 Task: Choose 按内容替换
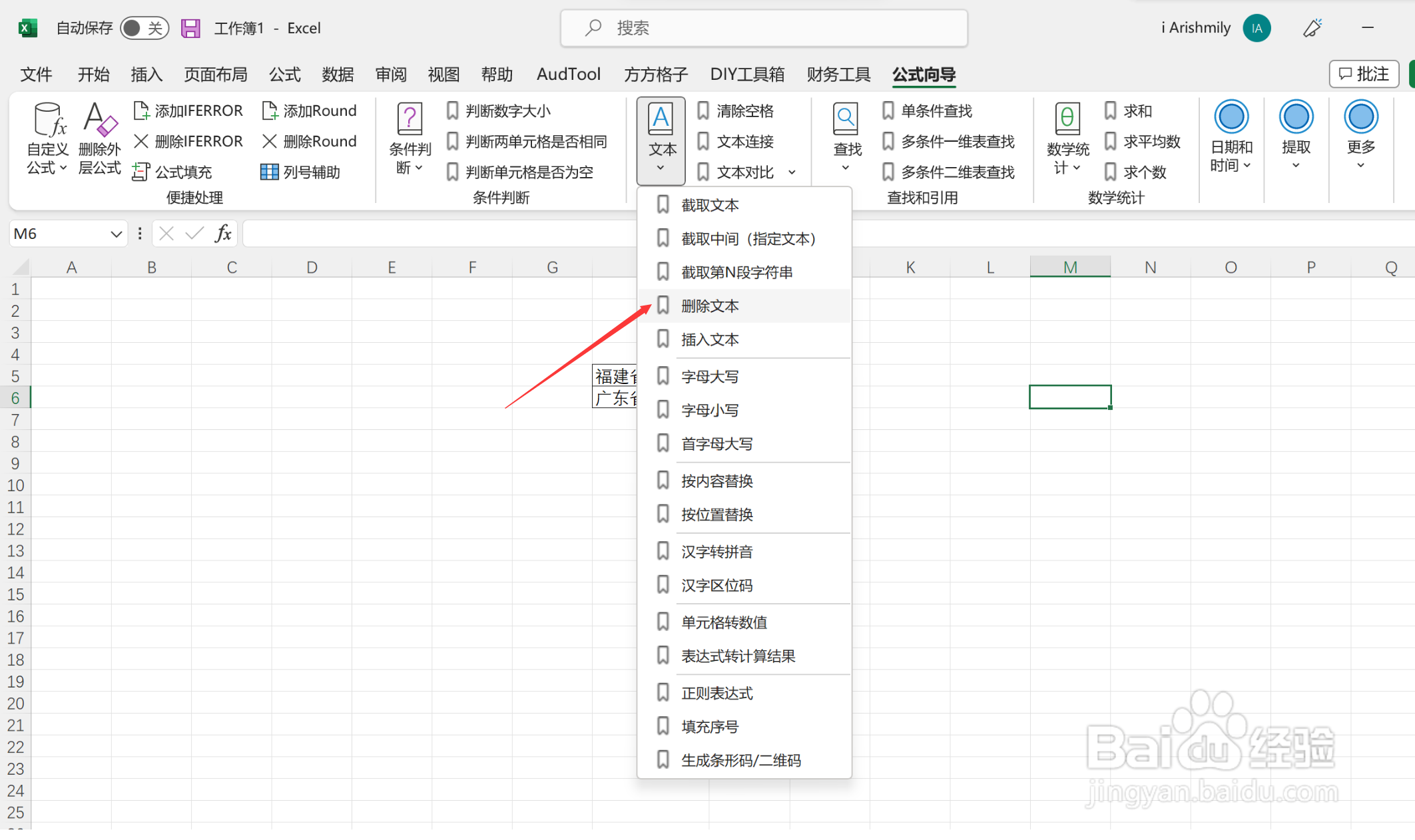coord(744,481)
